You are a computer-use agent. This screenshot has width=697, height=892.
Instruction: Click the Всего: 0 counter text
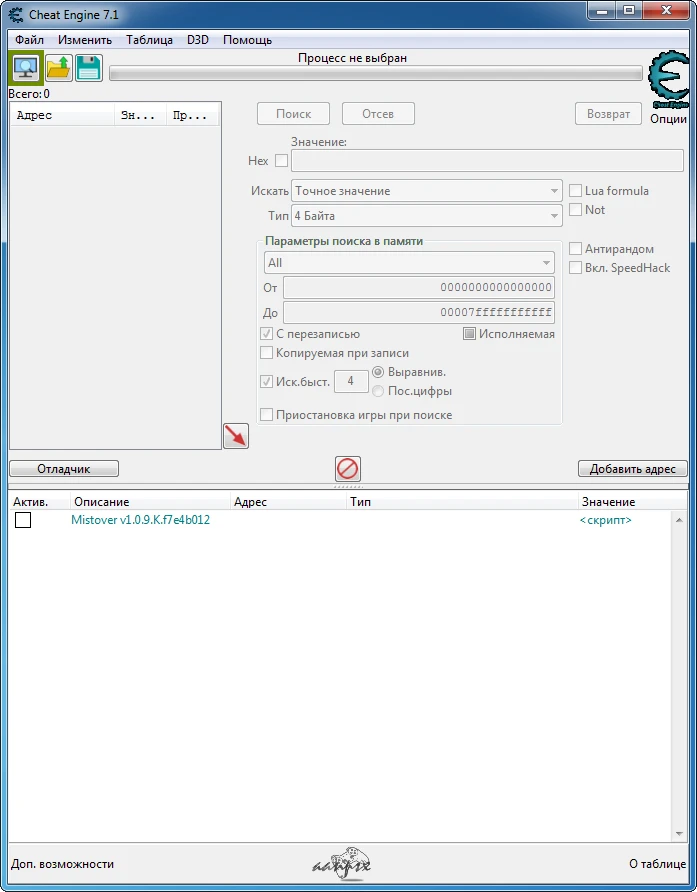pos(29,94)
